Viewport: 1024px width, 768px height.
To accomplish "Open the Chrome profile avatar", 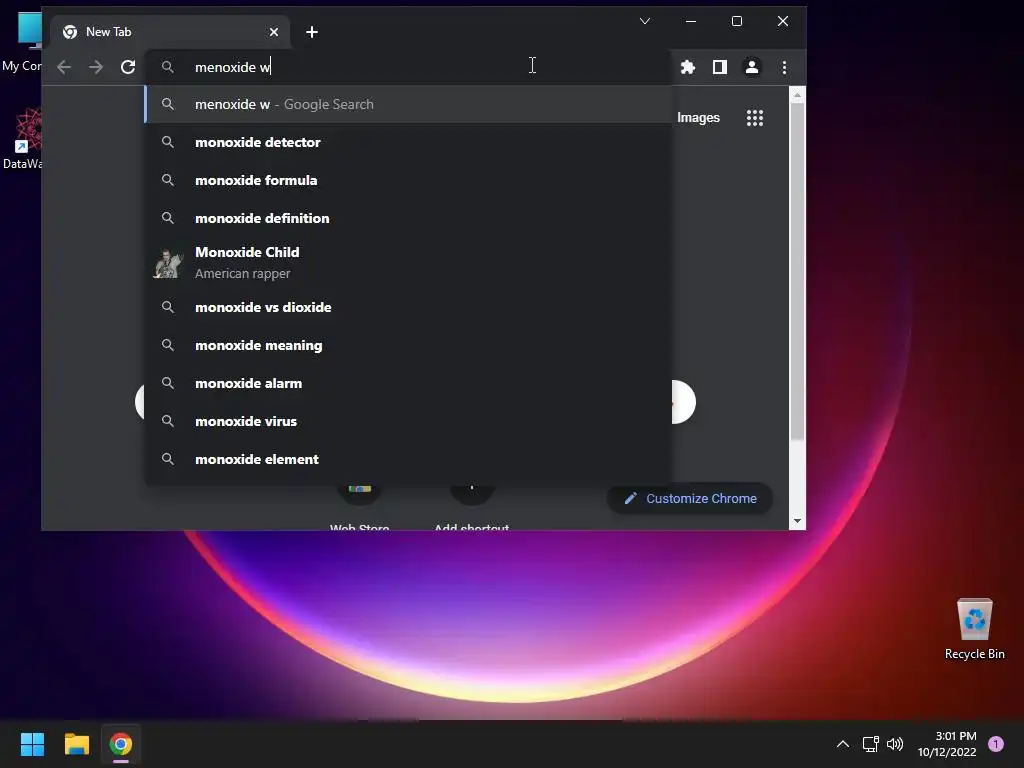I will pos(752,67).
